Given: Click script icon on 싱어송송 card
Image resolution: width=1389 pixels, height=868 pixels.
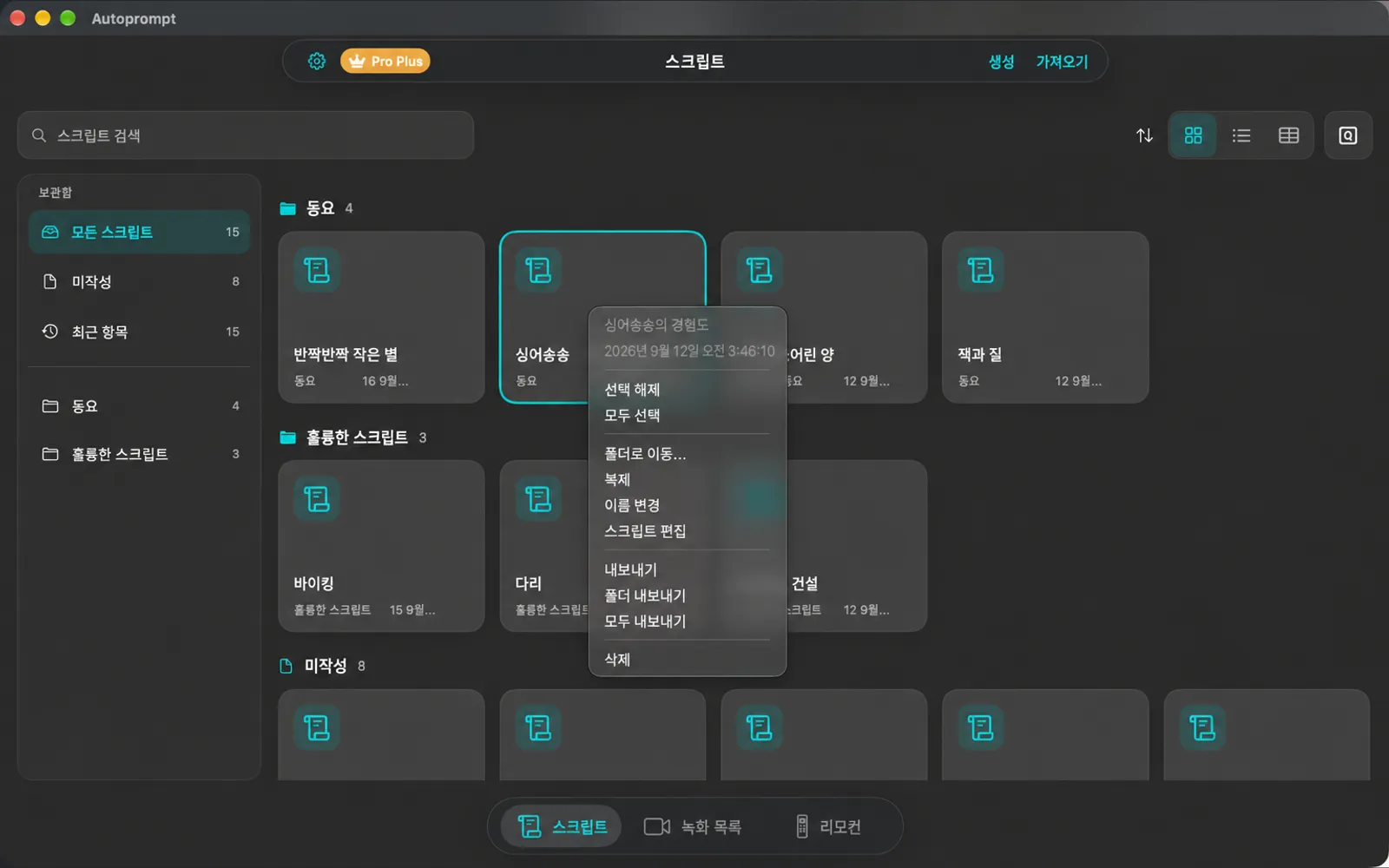Looking at the screenshot, I should pyautogui.click(x=538, y=270).
